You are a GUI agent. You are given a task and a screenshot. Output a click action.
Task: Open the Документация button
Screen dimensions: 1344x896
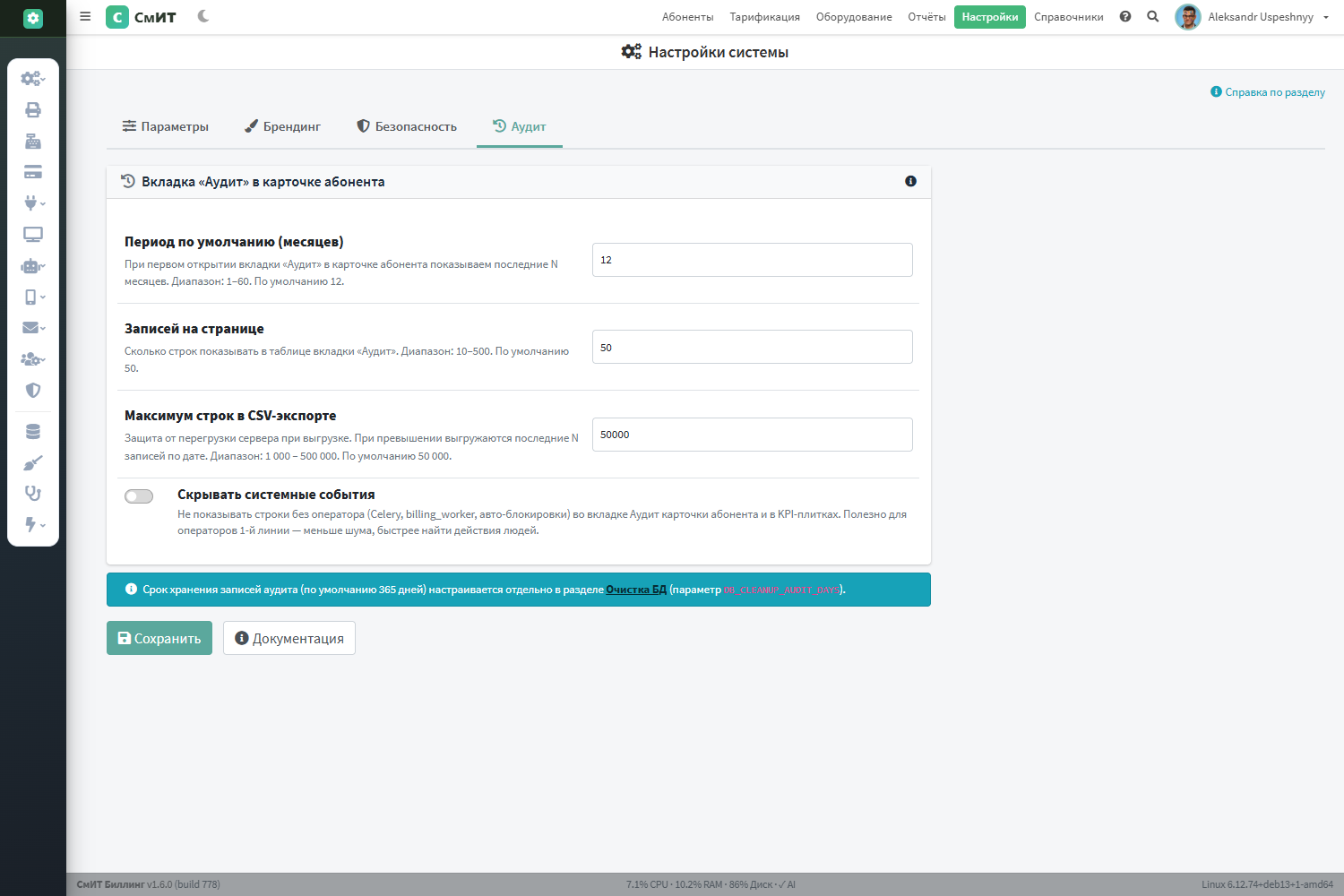(289, 638)
